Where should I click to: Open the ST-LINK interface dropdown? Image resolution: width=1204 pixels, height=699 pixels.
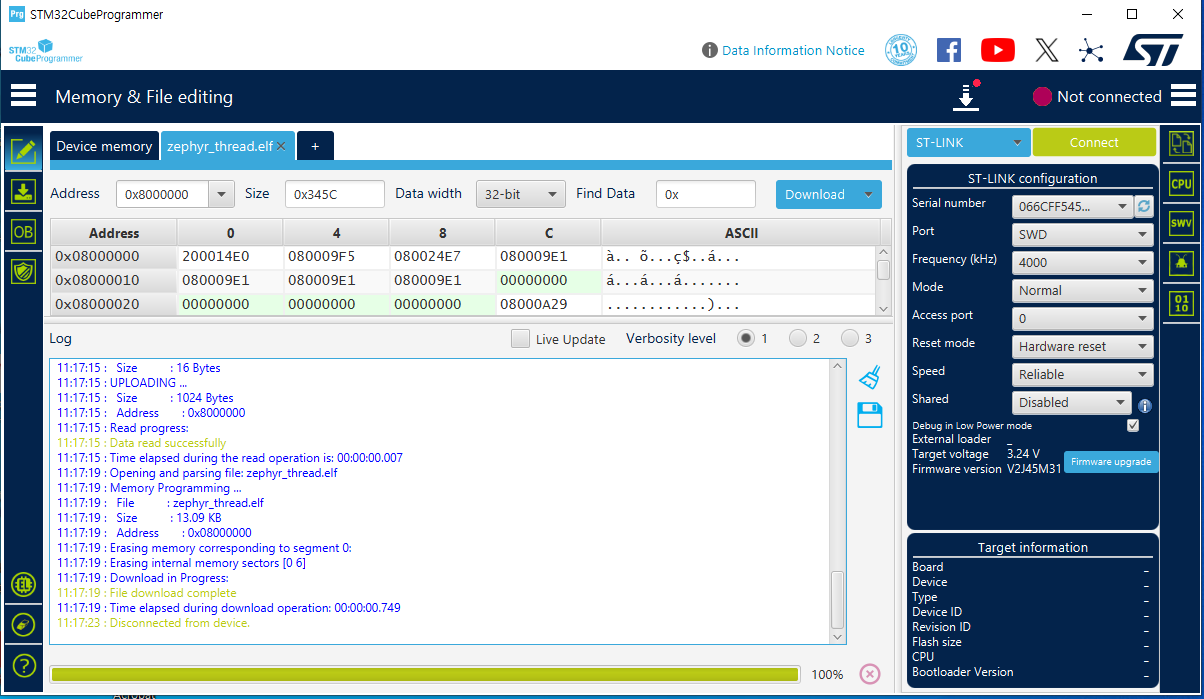[x=968, y=142]
